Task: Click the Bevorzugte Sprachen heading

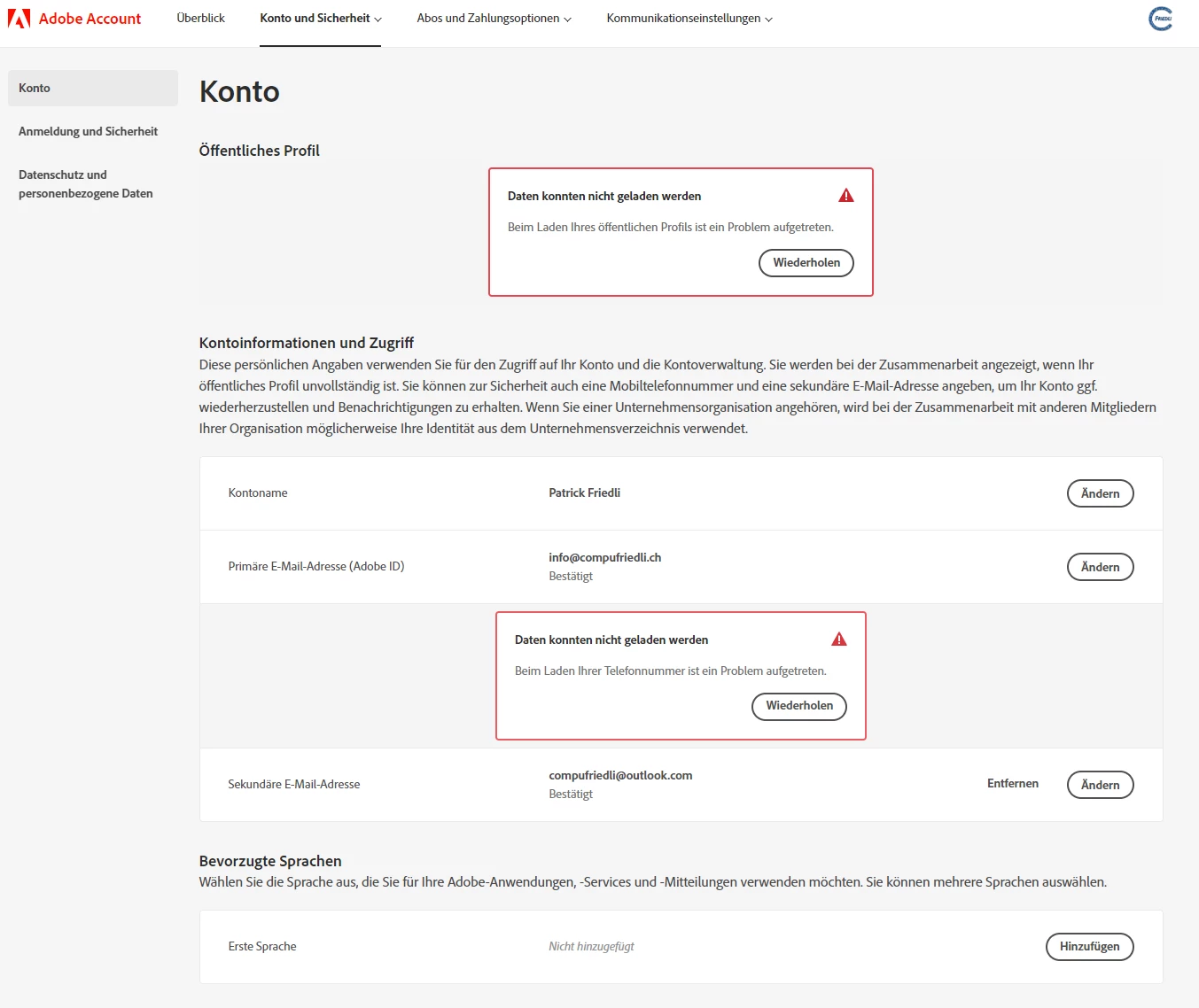Action: tap(270, 861)
